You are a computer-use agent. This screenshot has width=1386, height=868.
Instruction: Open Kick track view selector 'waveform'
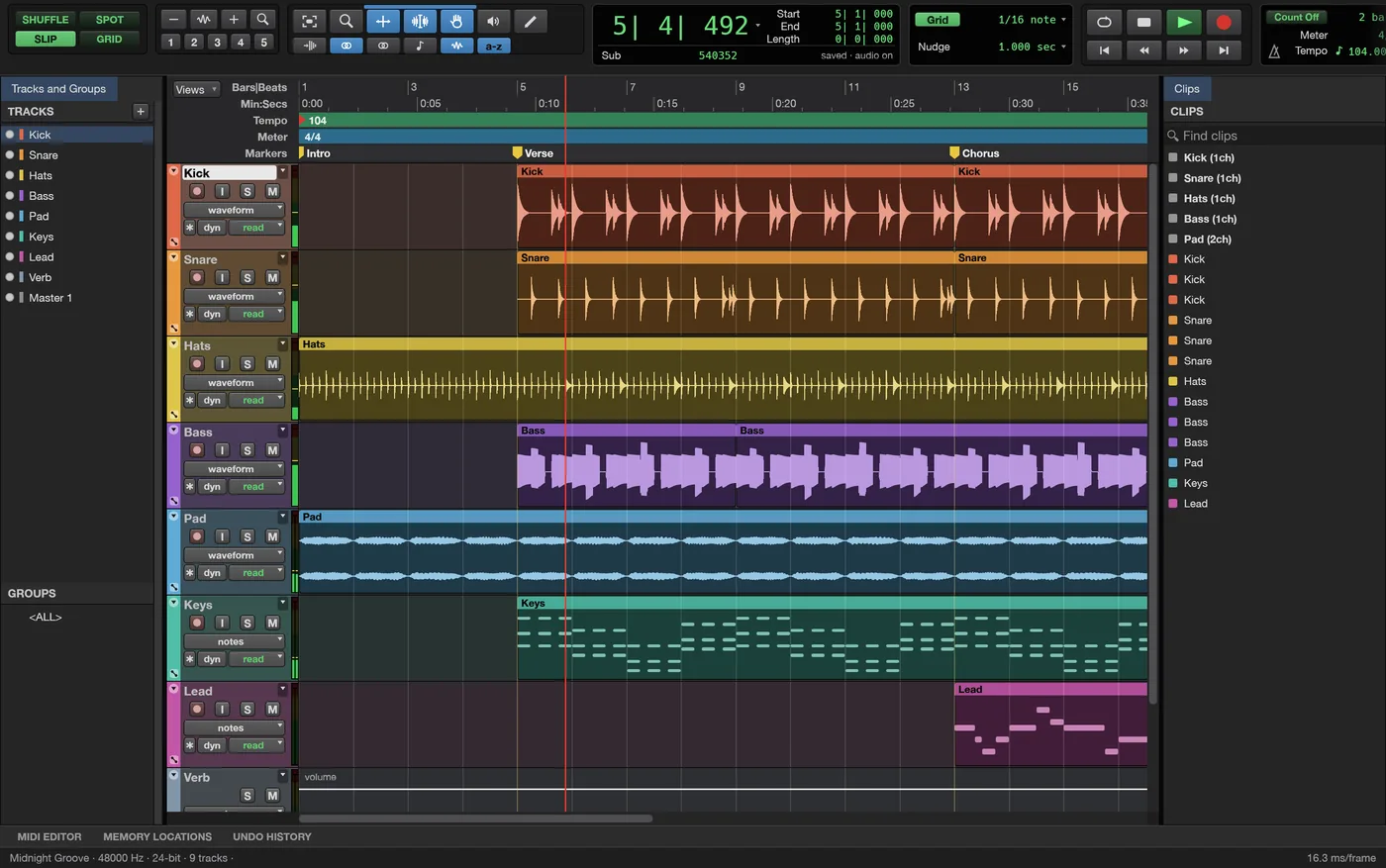(x=234, y=210)
